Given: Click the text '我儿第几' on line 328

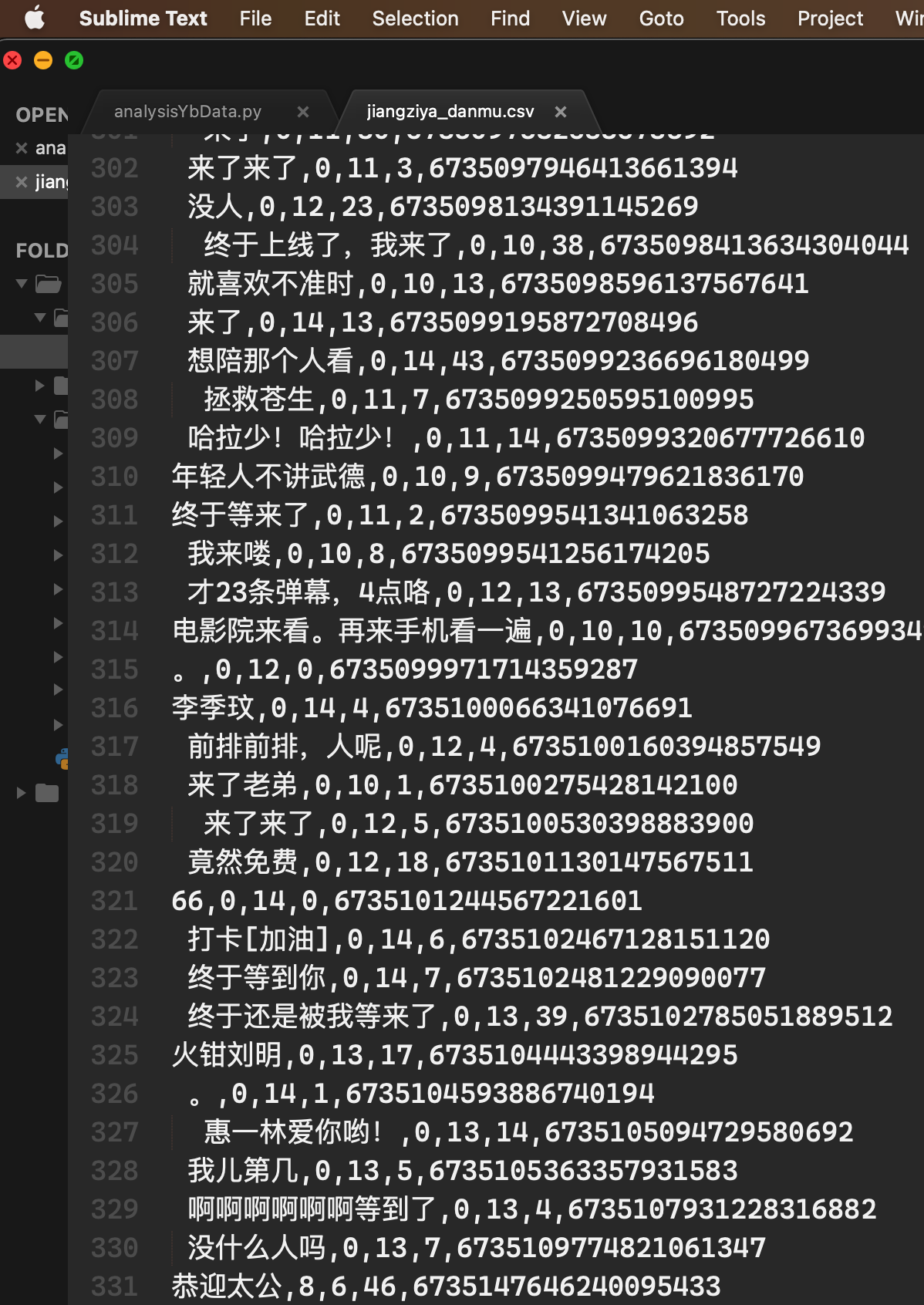Looking at the screenshot, I should click(x=243, y=1171).
